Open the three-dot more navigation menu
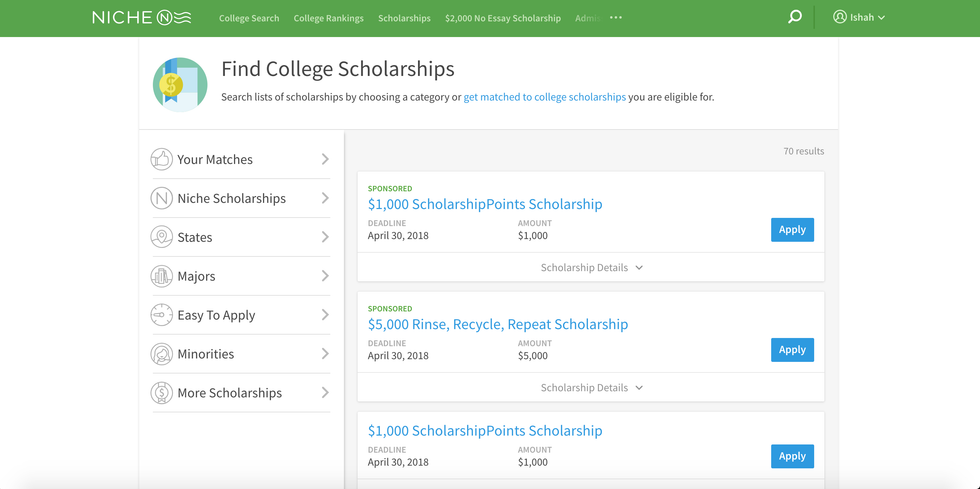 [x=616, y=17]
